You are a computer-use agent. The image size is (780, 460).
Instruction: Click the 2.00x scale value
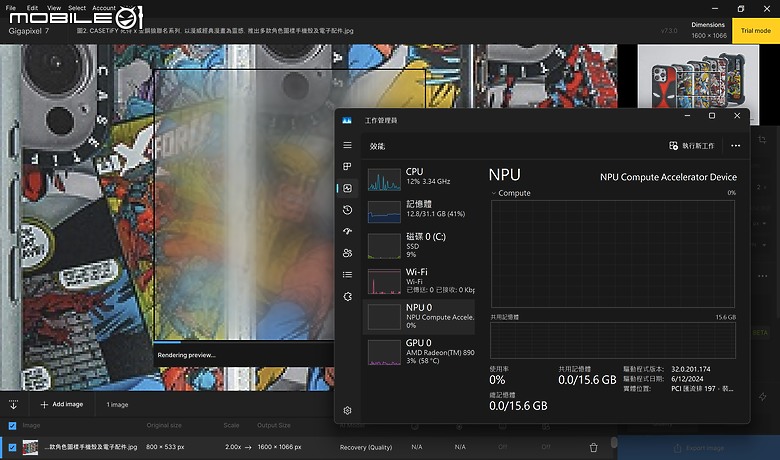point(233,447)
